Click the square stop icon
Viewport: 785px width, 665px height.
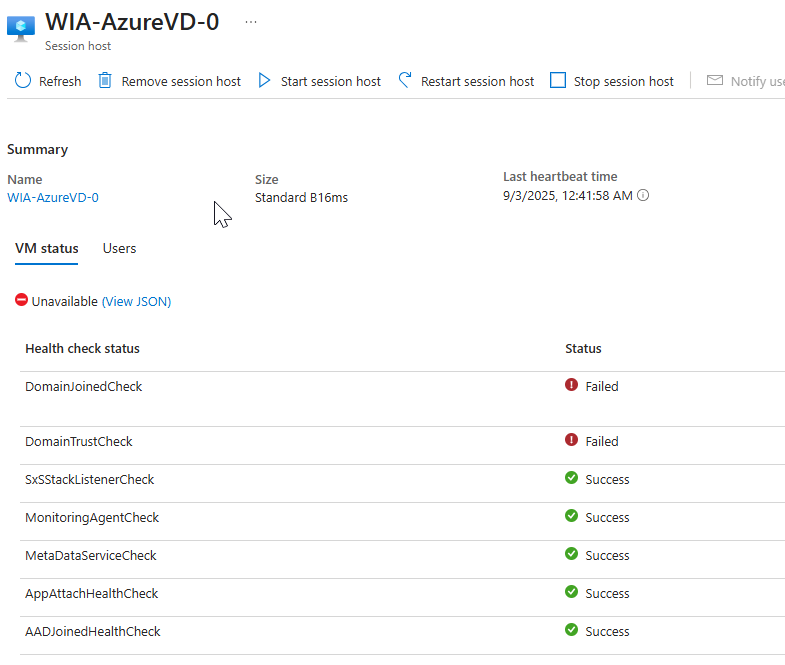pyautogui.click(x=558, y=80)
